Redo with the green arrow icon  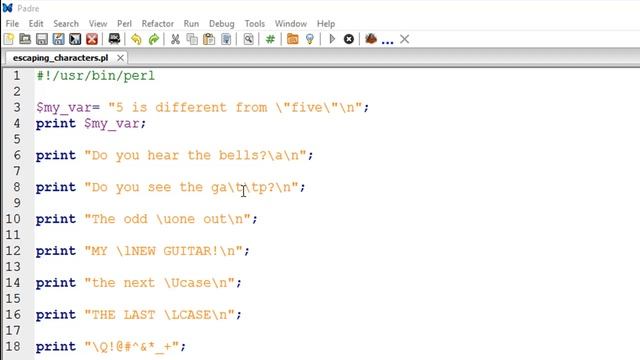[153, 39]
